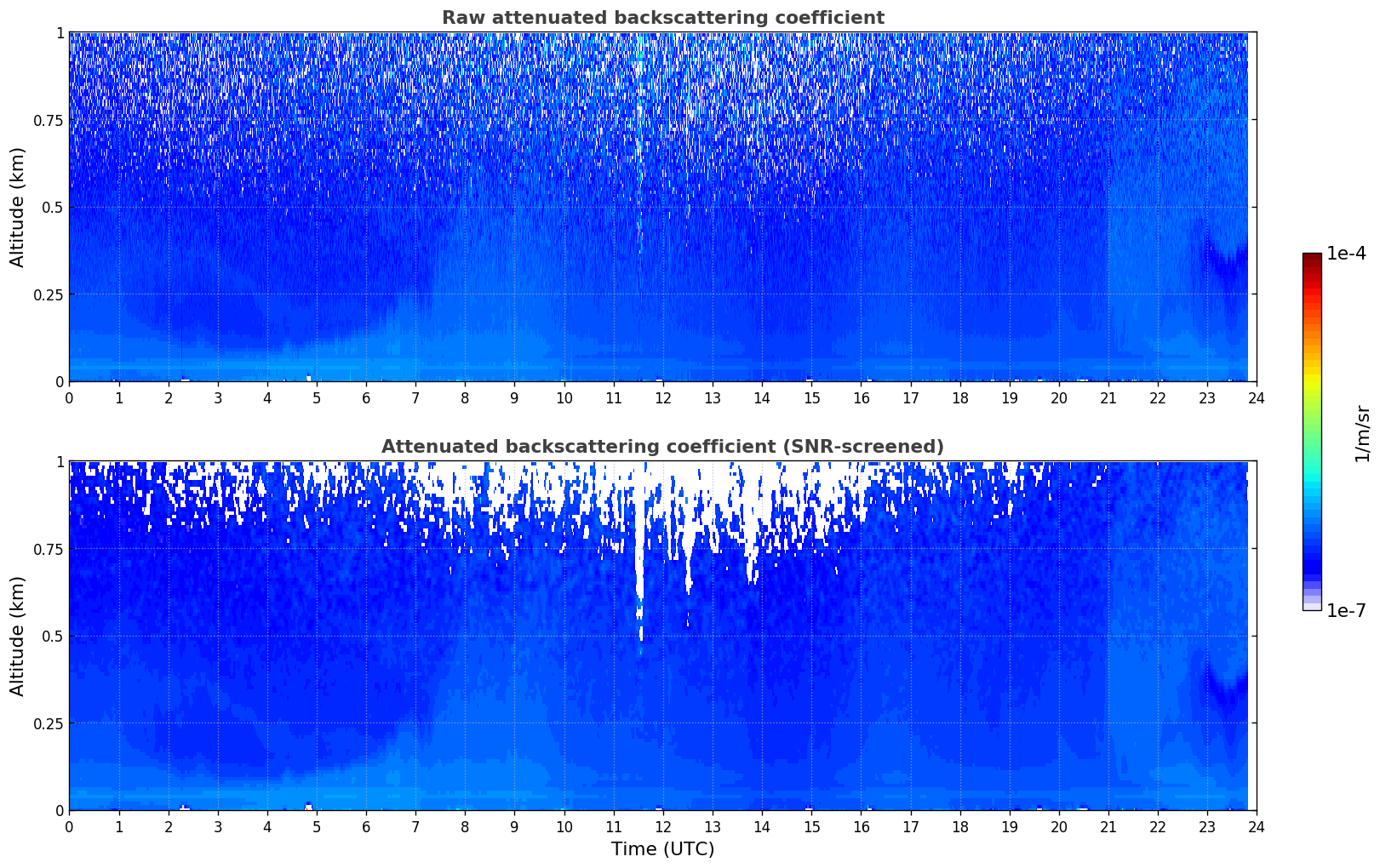Viewport: 1380px width, 868px height.
Task: Select time tick "12" under the raw plot
Action: coord(662,397)
